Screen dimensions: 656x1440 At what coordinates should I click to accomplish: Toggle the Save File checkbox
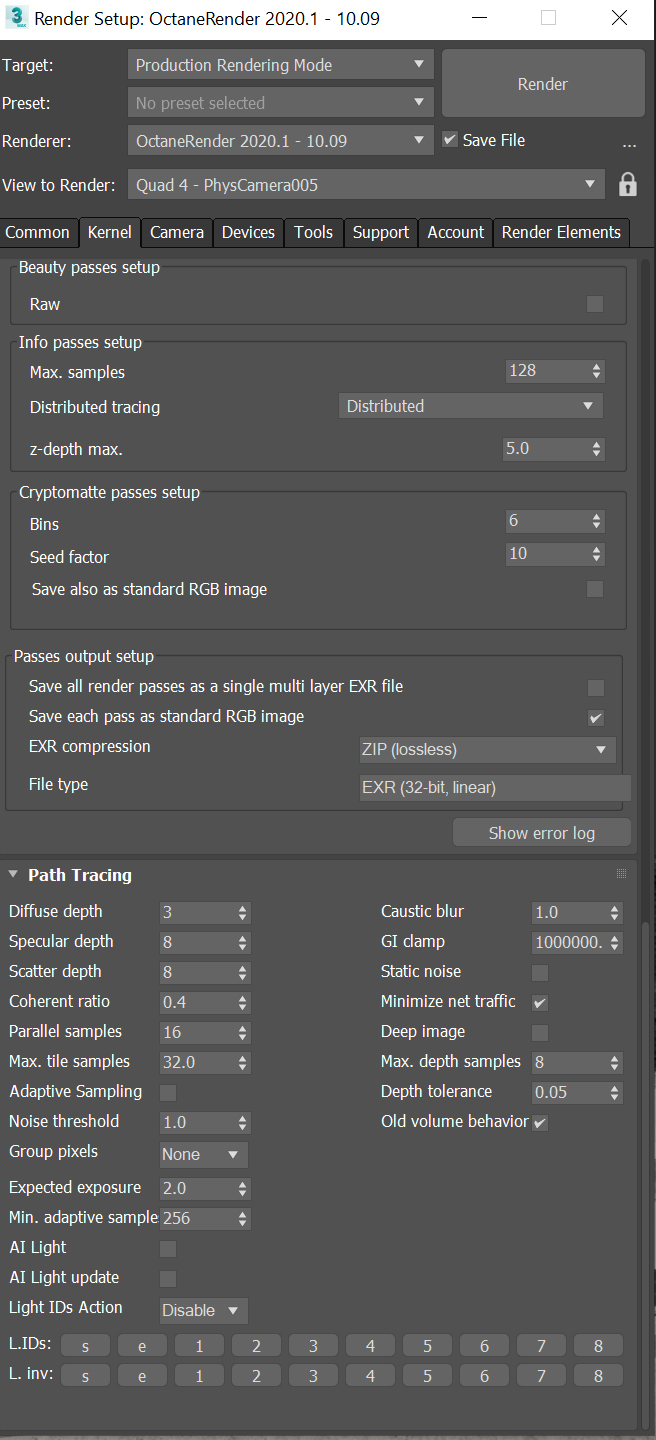click(x=450, y=140)
